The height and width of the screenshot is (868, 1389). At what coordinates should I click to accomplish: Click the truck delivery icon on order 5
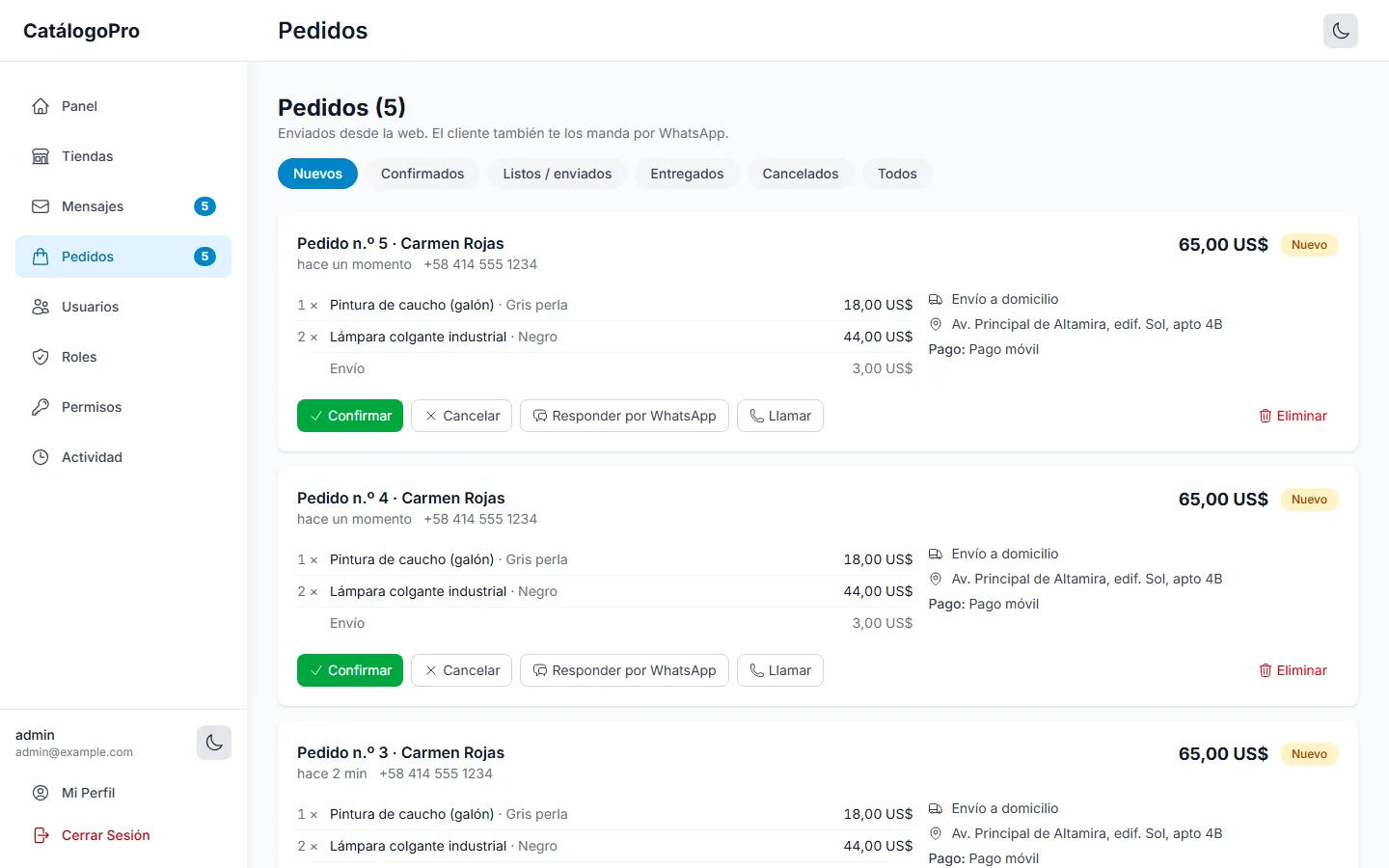point(936,299)
